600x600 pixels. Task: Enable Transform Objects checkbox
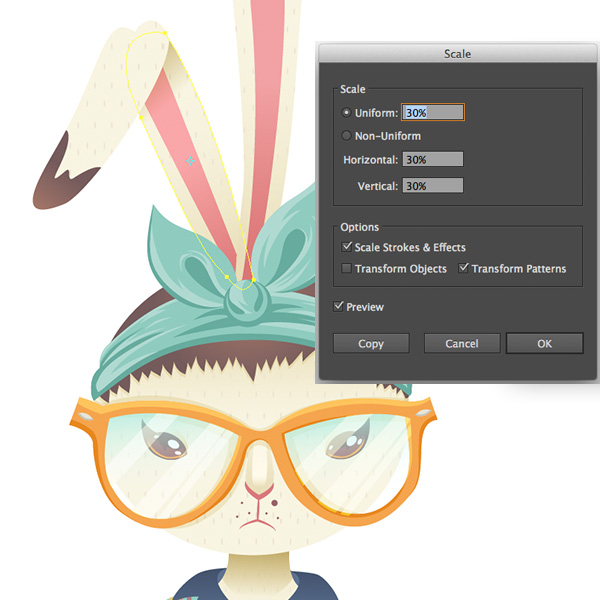point(346,268)
